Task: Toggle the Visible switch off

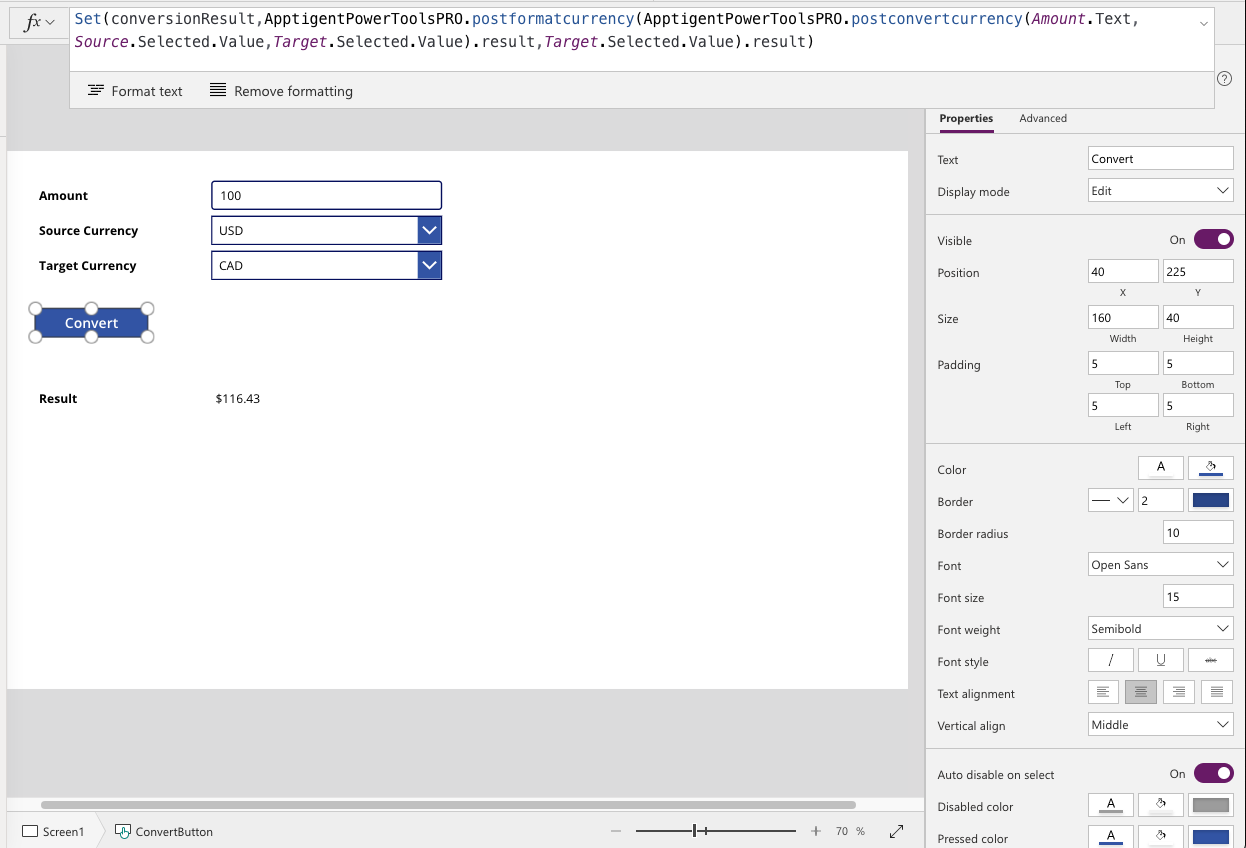Action: pos(1213,240)
